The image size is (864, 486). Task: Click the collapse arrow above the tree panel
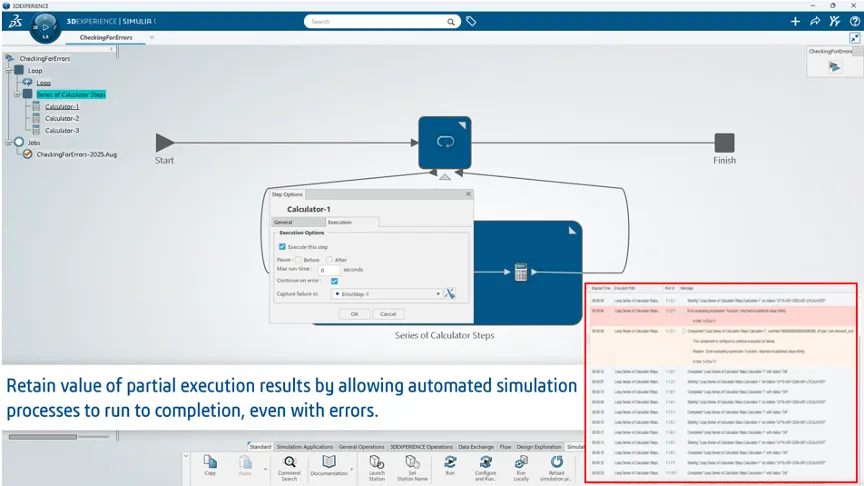[111, 49]
